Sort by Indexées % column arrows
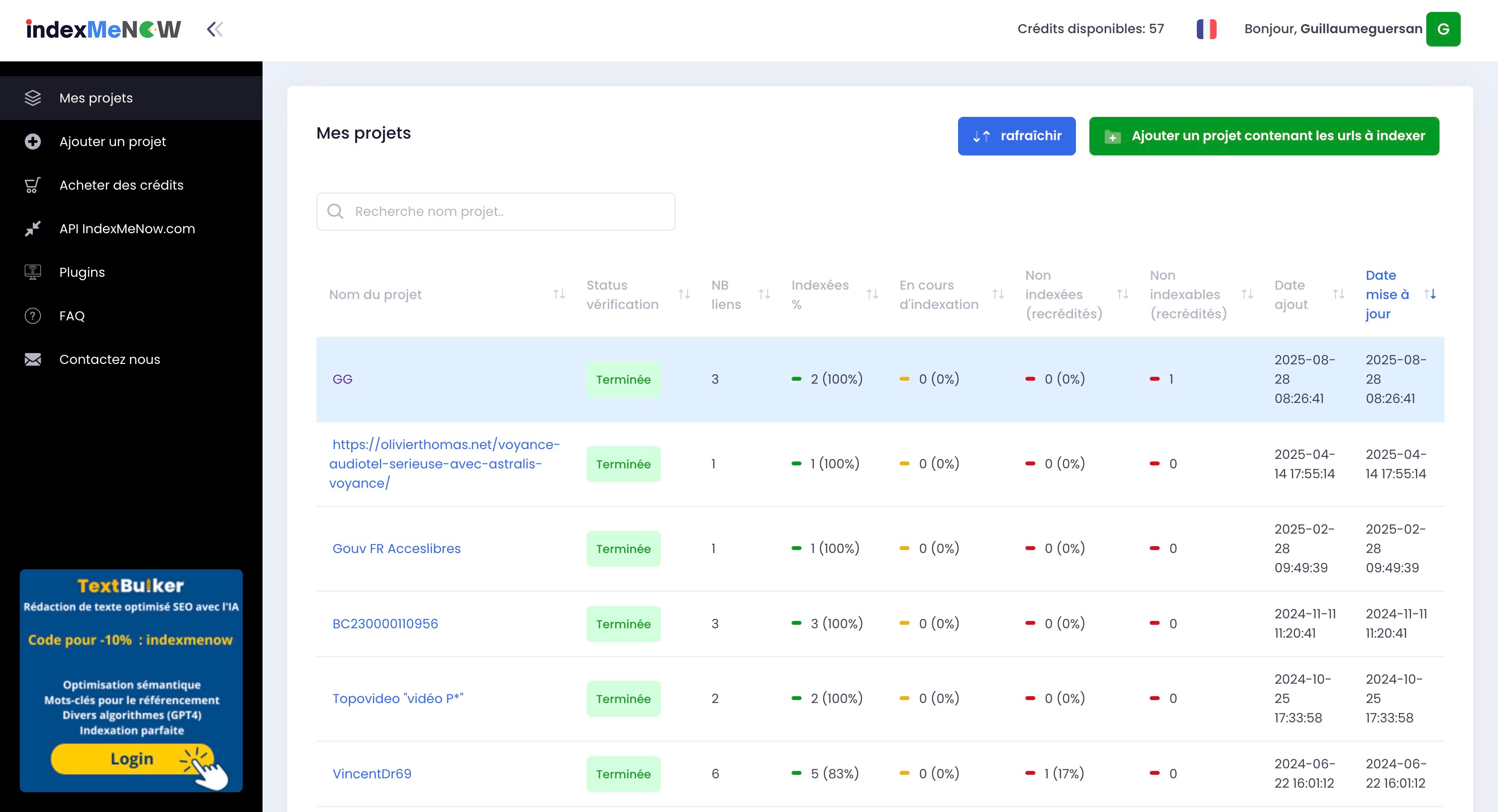Image resolution: width=1498 pixels, height=812 pixels. click(x=872, y=294)
